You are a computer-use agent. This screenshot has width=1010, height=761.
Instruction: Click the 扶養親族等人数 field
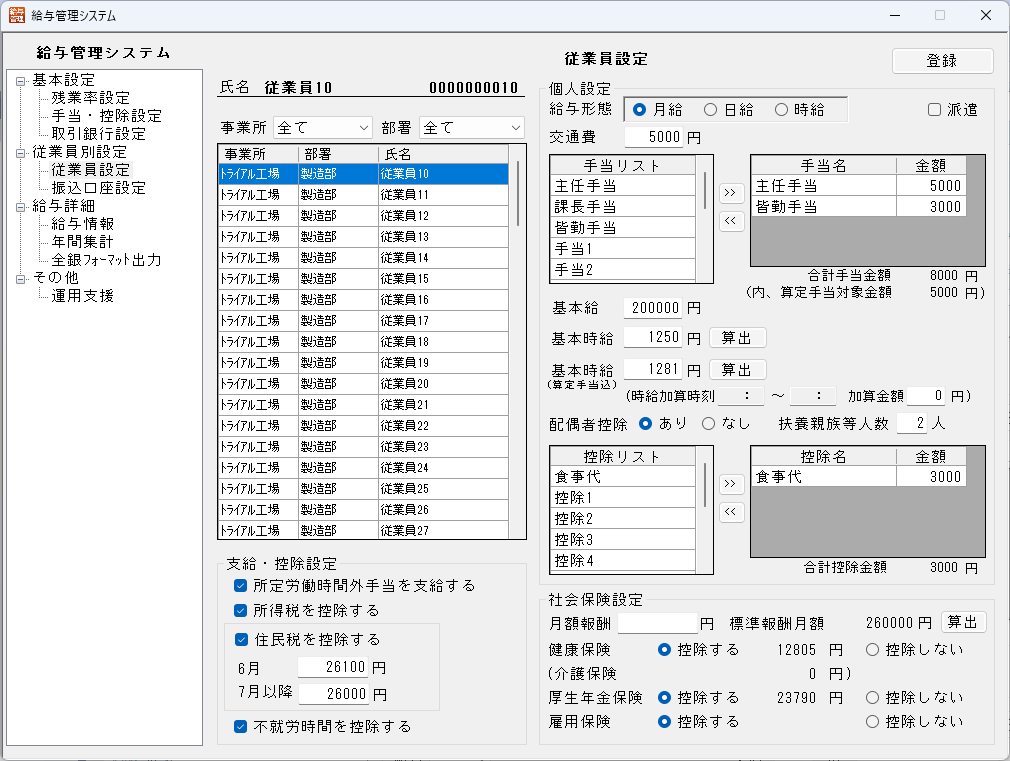coord(912,423)
